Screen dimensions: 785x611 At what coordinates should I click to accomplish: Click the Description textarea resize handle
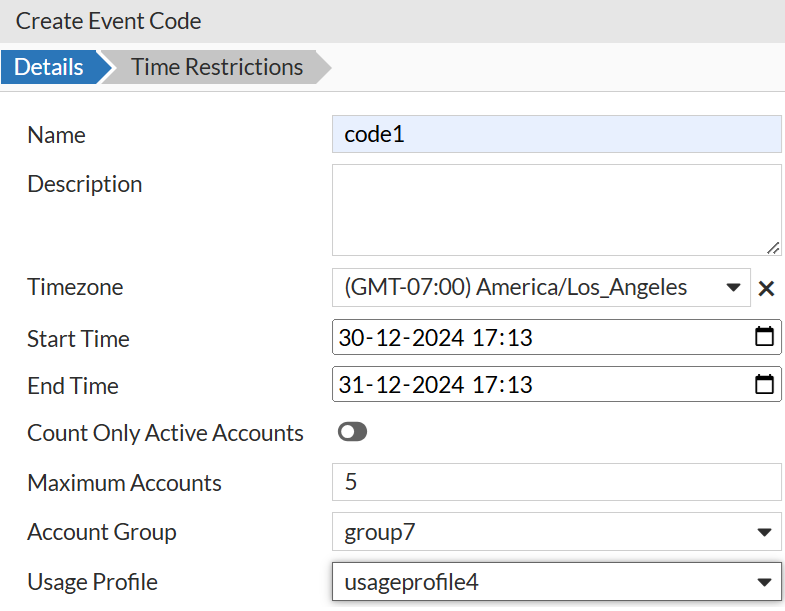773,248
